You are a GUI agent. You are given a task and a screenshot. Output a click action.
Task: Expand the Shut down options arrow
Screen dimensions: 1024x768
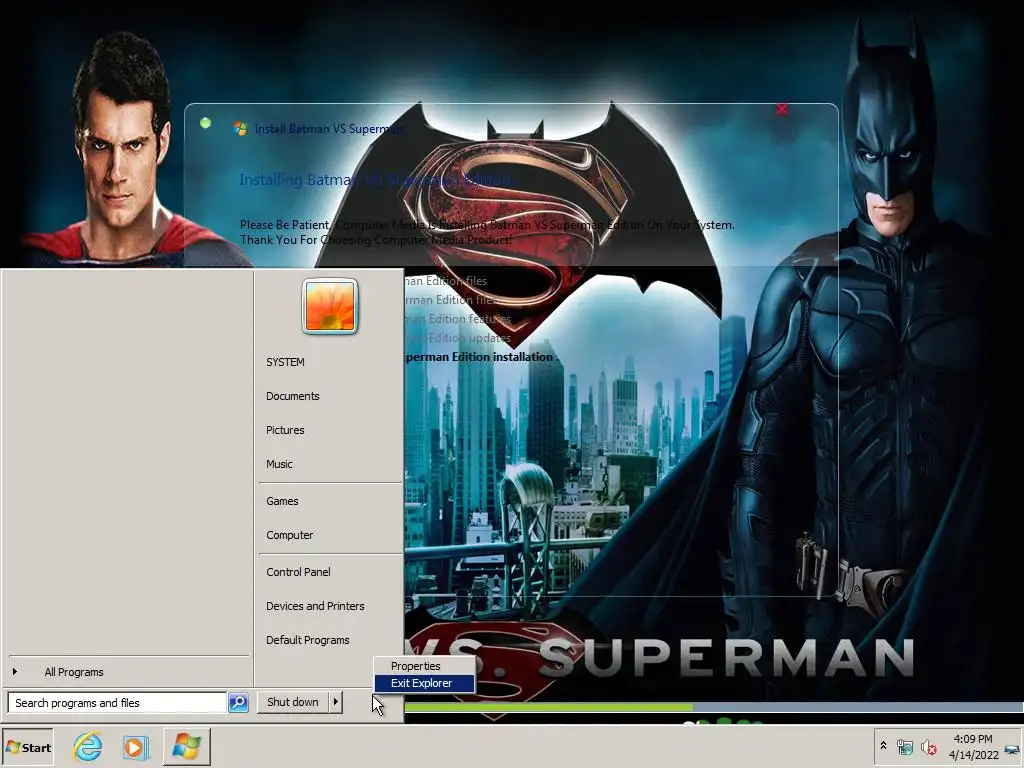[336, 702]
